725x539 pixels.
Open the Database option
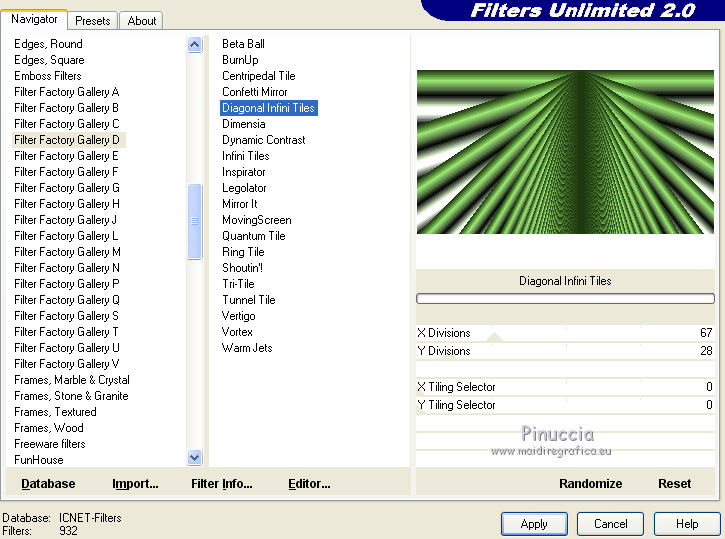[48, 484]
